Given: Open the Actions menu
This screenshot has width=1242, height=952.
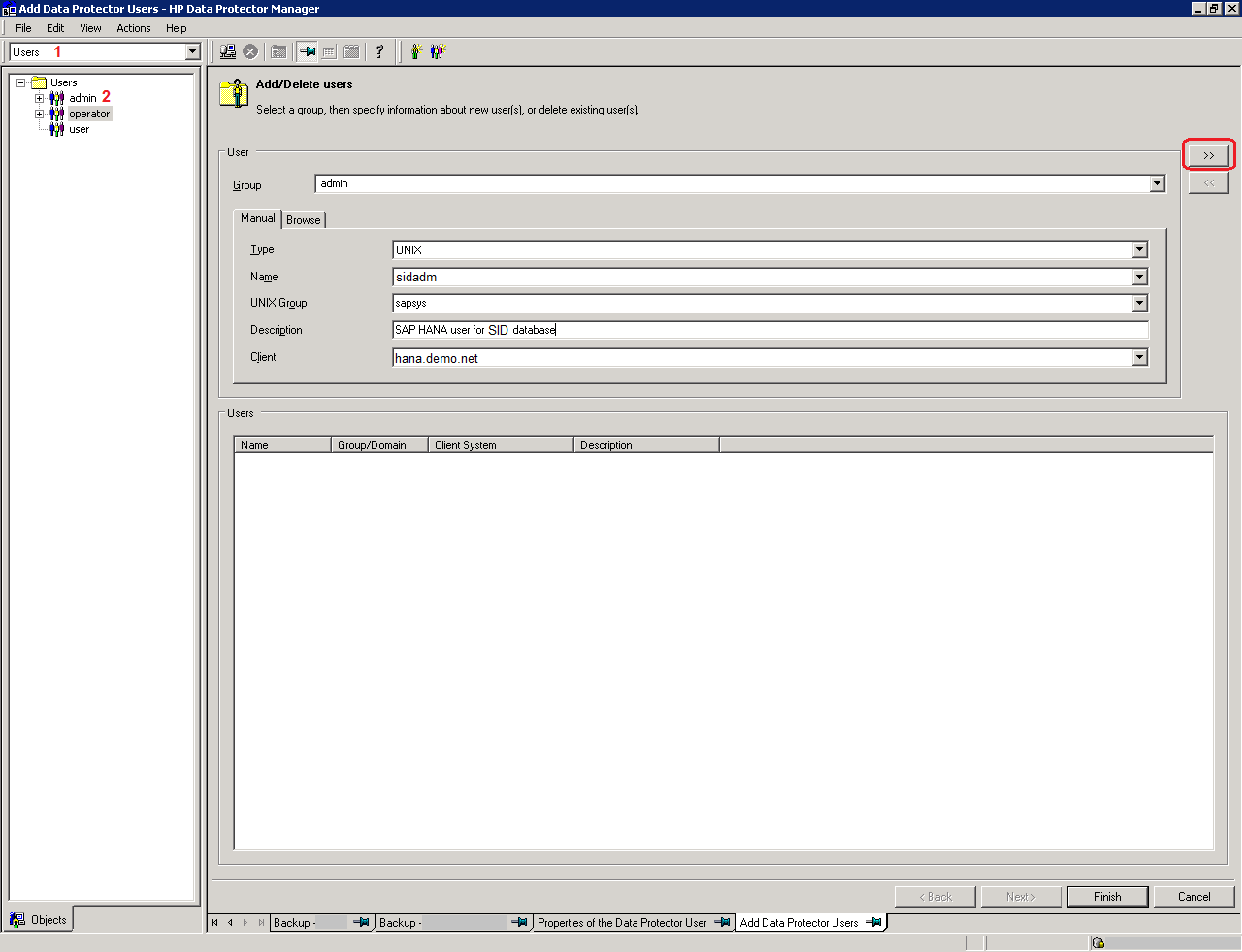Looking at the screenshot, I should pos(134,28).
